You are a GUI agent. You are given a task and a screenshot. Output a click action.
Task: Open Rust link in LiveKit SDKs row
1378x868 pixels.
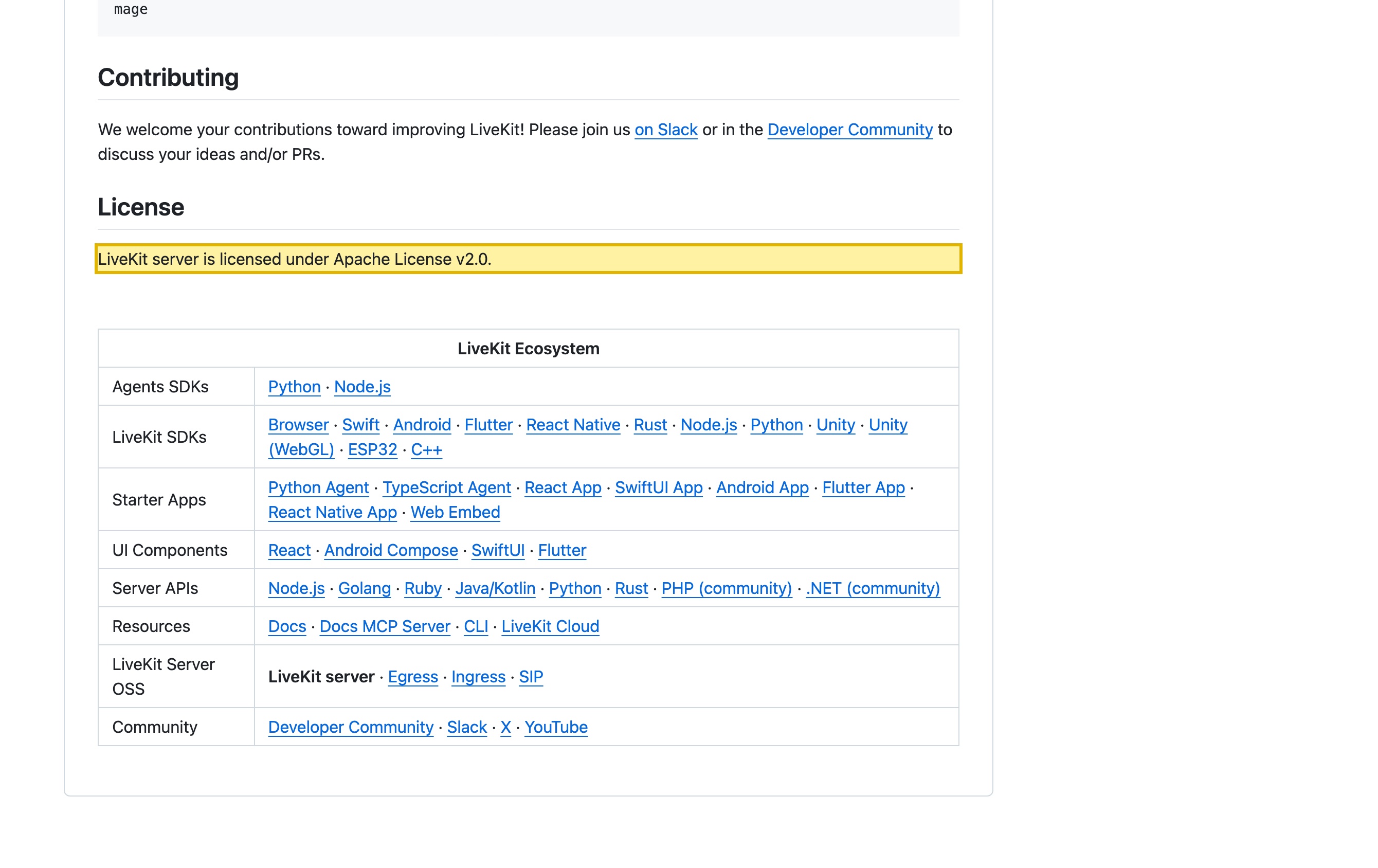pos(650,425)
